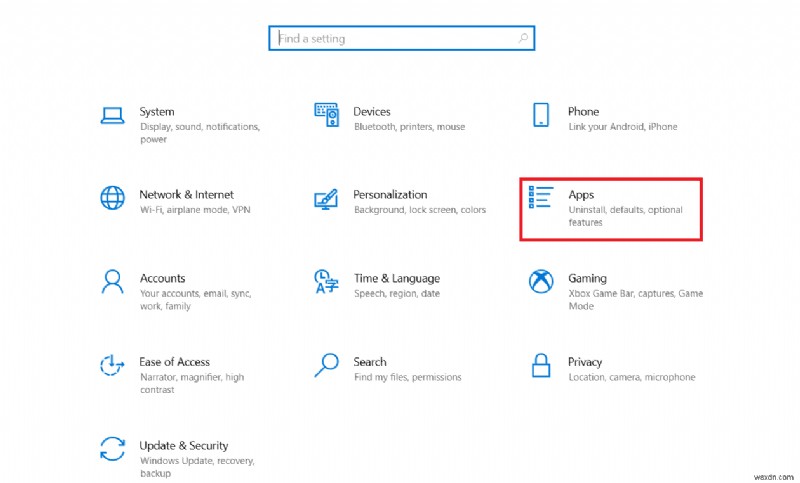Open the Ease of Access icon
The width and height of the screenshot is (800, 483).
point(113,365)
